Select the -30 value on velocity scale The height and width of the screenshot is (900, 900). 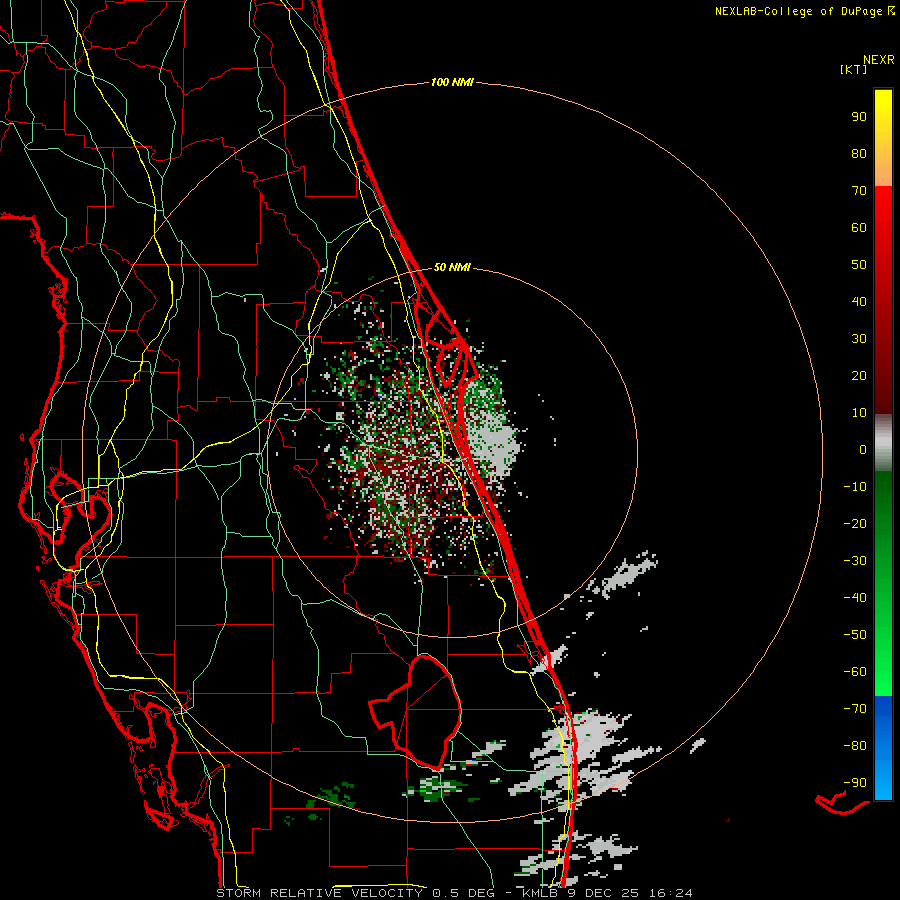(855, 561)
